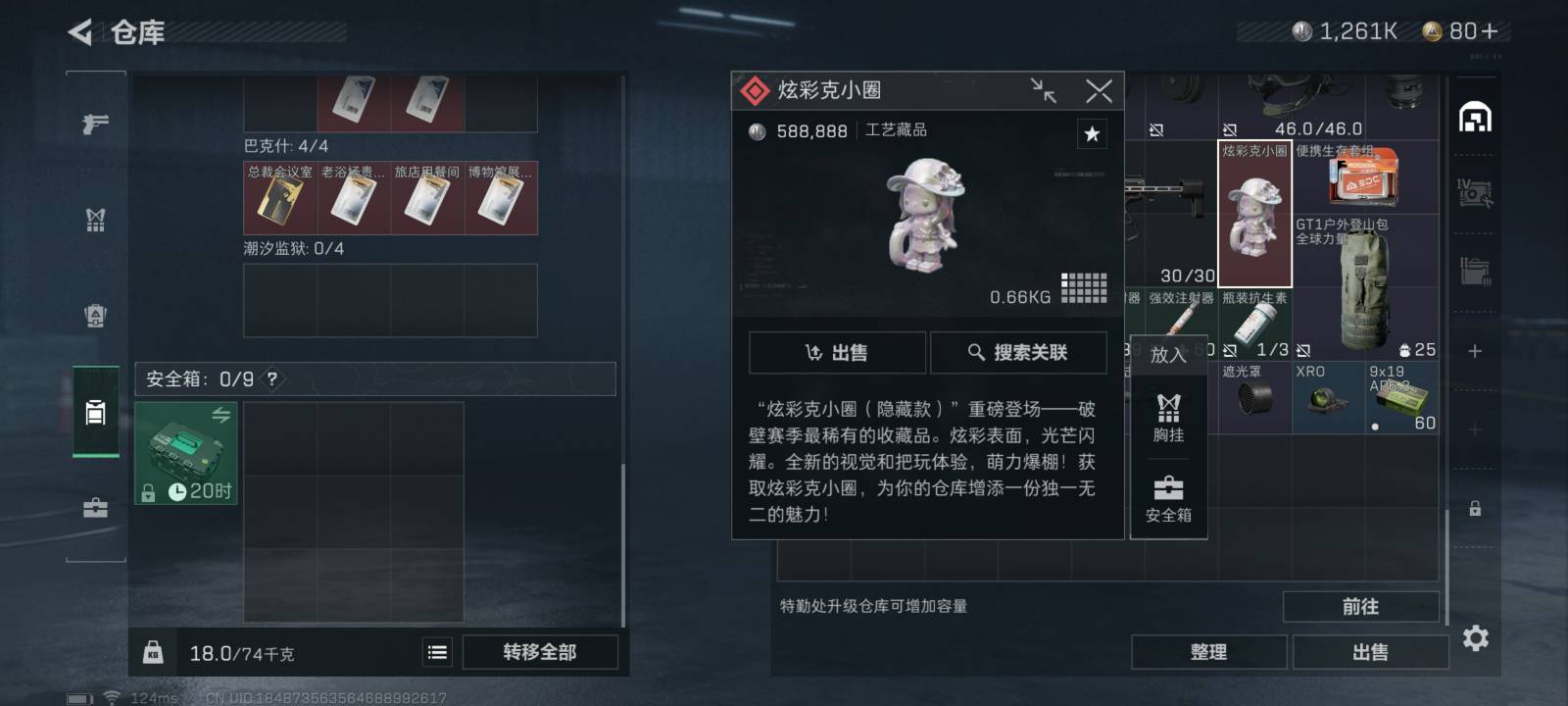
Task: Click the 转移全部 button
Action: [540, 652]
